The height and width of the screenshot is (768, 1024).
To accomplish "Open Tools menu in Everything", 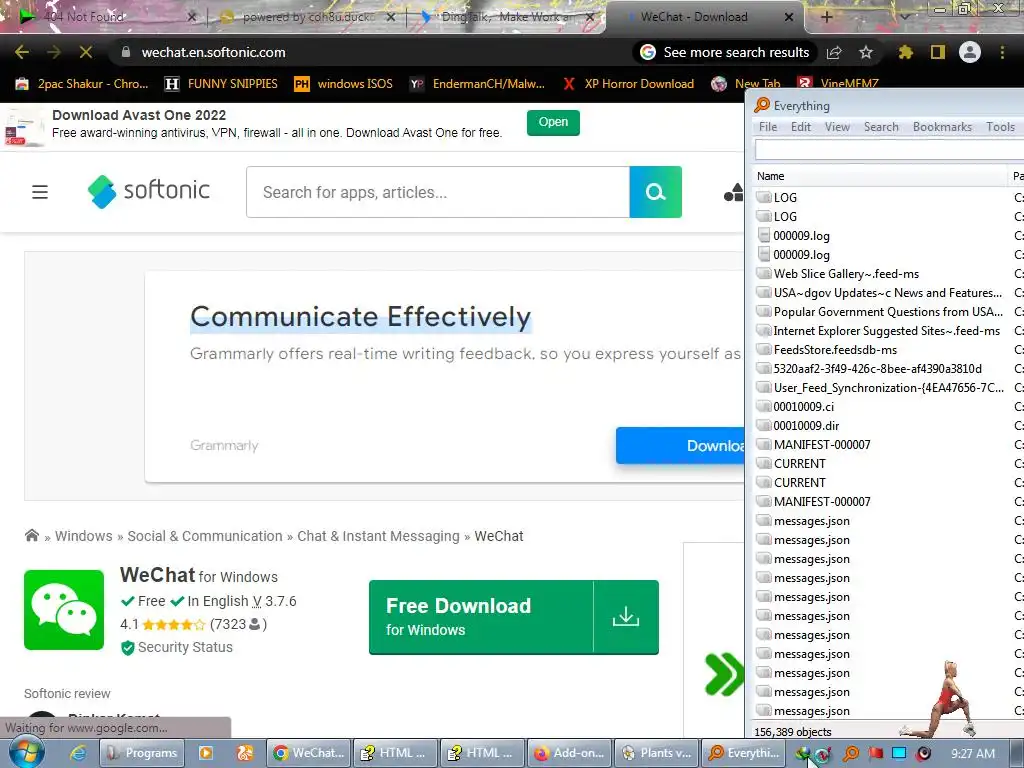I will click(x=1000, y=127).
